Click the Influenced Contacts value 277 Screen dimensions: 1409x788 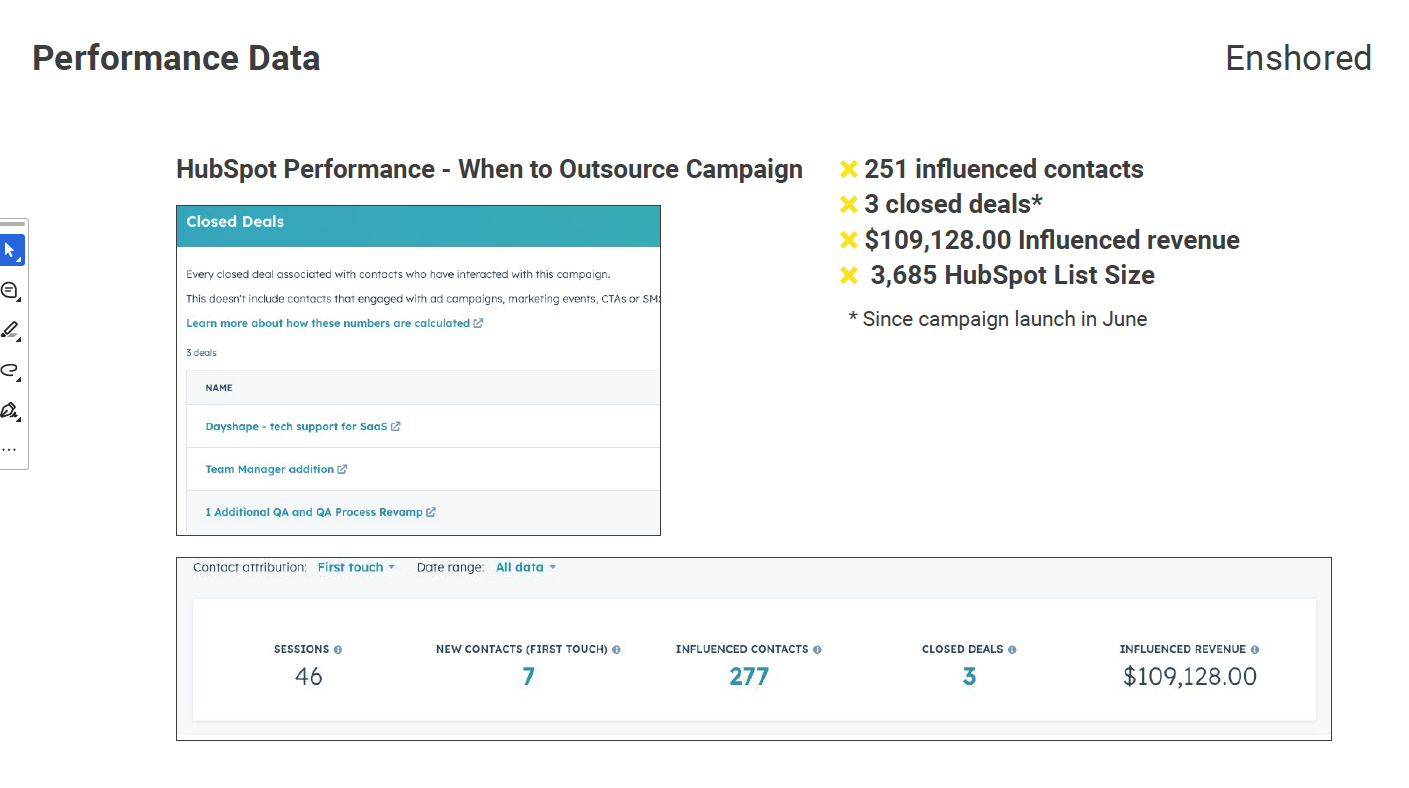tap(749, 677)
